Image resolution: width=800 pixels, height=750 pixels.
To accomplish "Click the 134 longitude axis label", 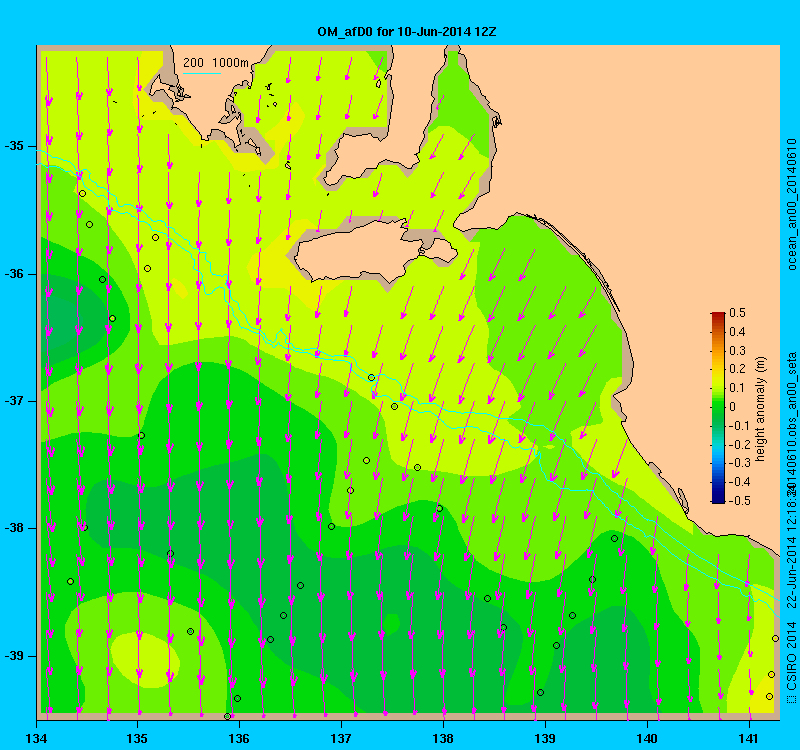I will 36,738.
